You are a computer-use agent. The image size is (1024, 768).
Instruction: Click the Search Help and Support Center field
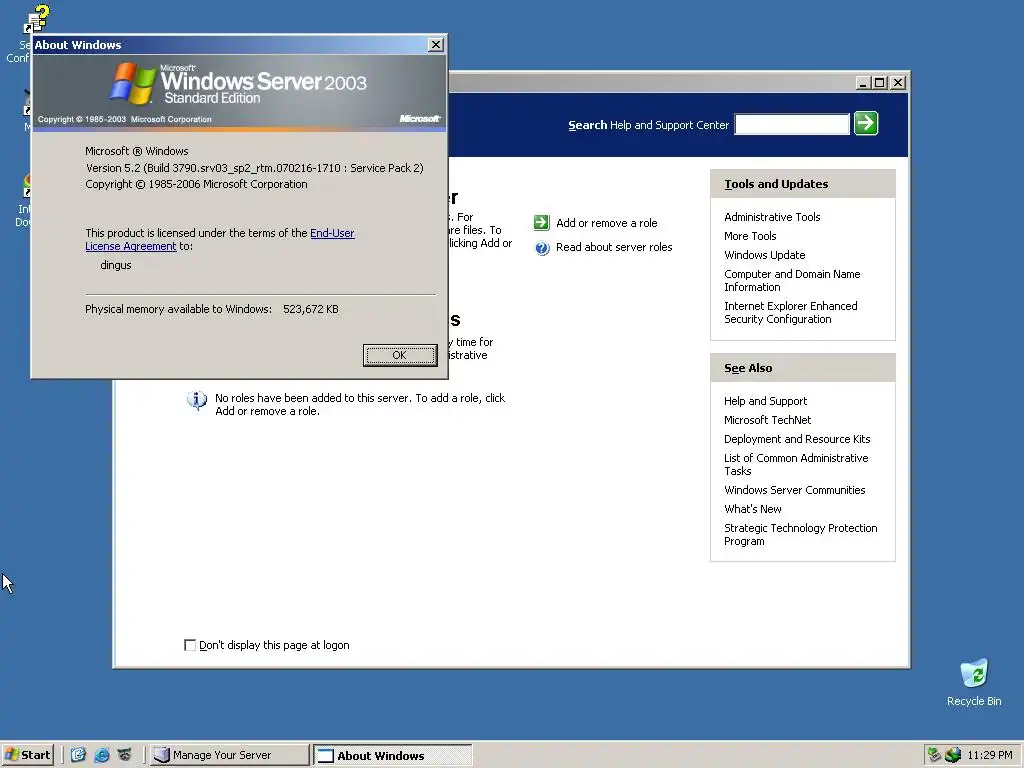(x=792, y=124)
